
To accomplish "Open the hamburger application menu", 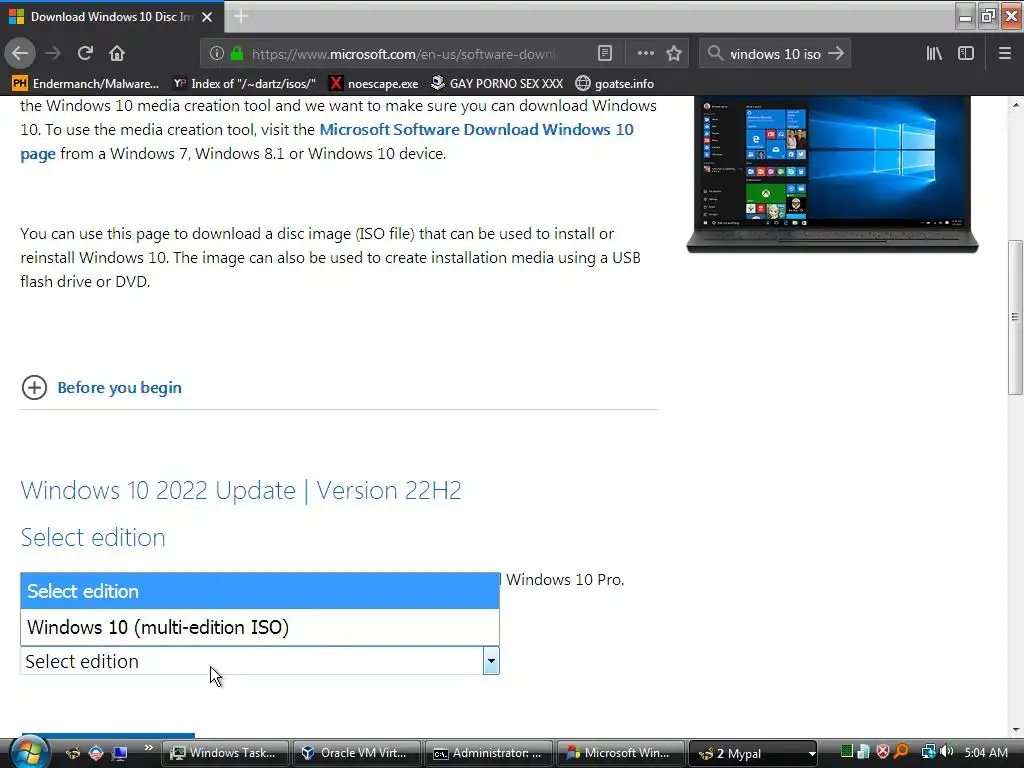I will click(x=1004, y=54).
